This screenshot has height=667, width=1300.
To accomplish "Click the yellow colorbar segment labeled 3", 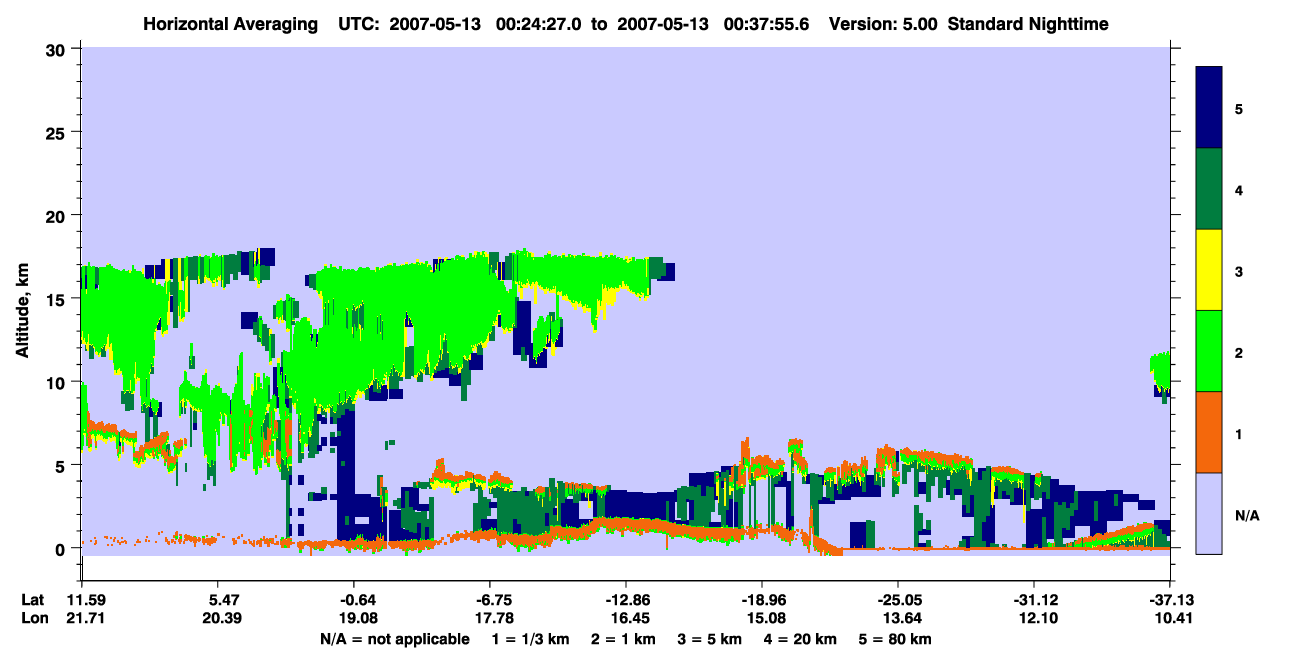I will point(1209,270).
